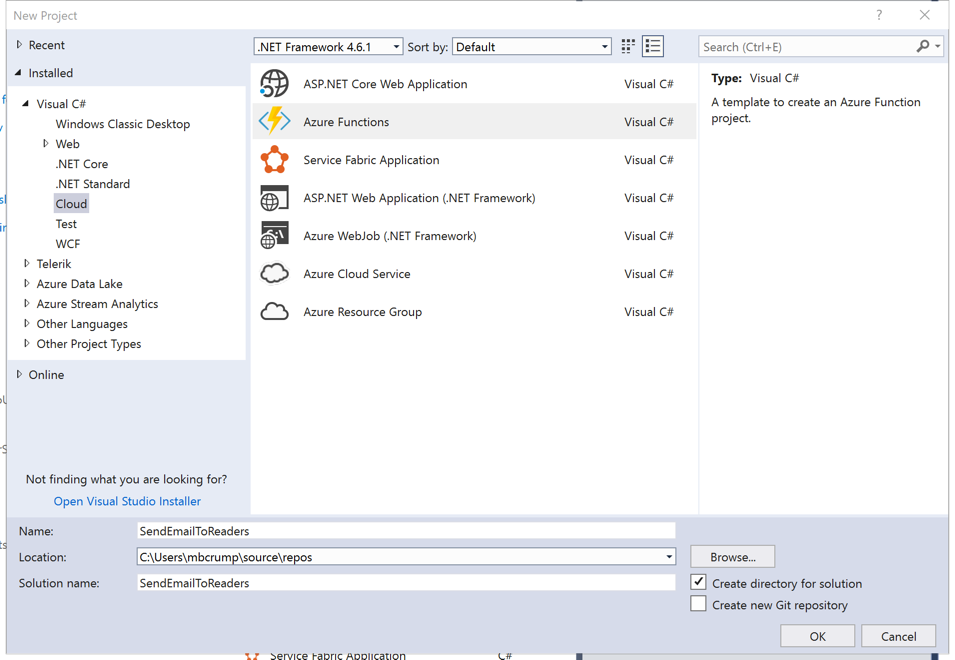
Task: Open the .NET Framework version dropdown
Action: click(x=328, y=47)
